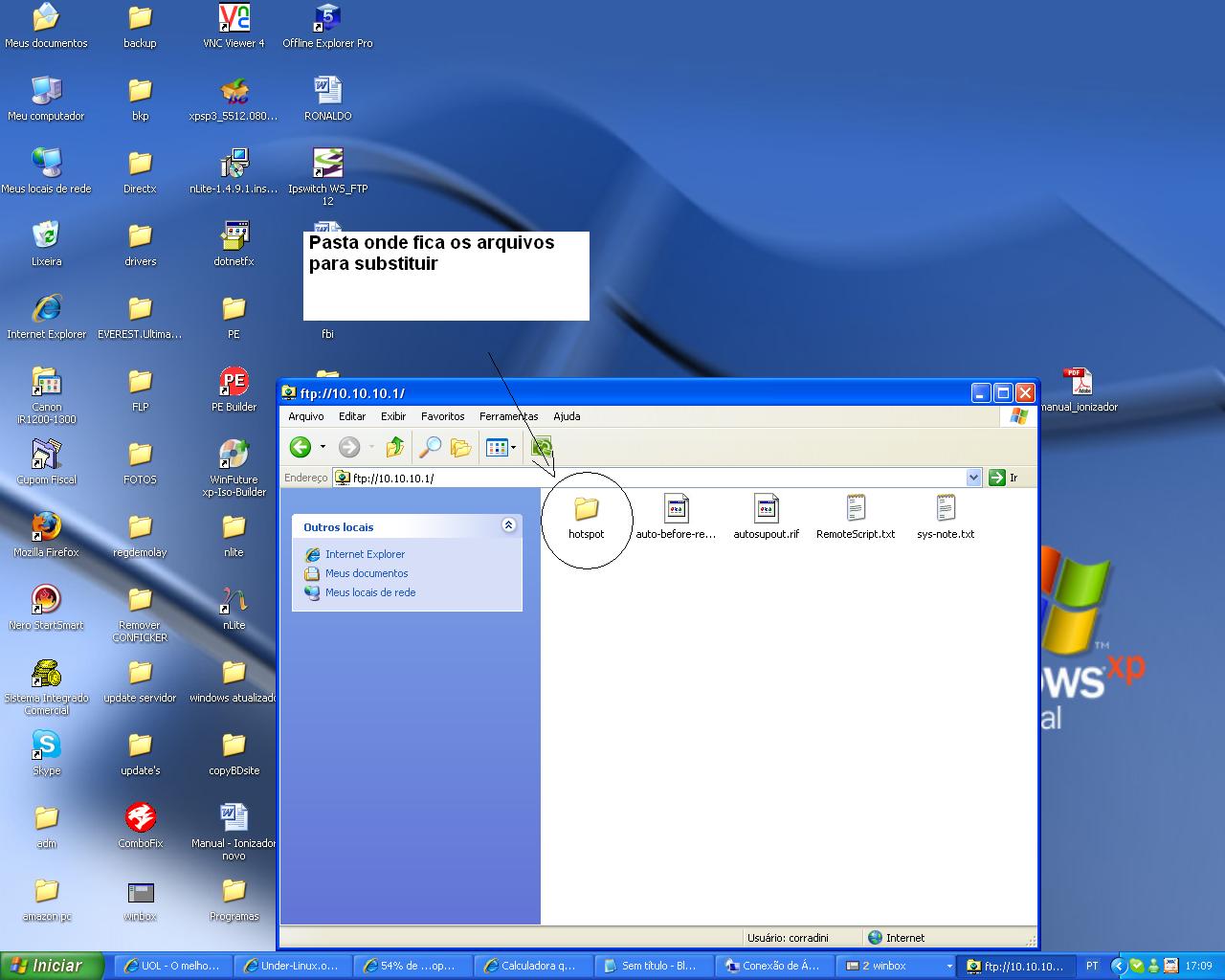Image resolution: width=1225 pixels, height=980 pixels.
Task: Select the WinFuture xp-Iso-Builder icon
Action: point(234,468)
